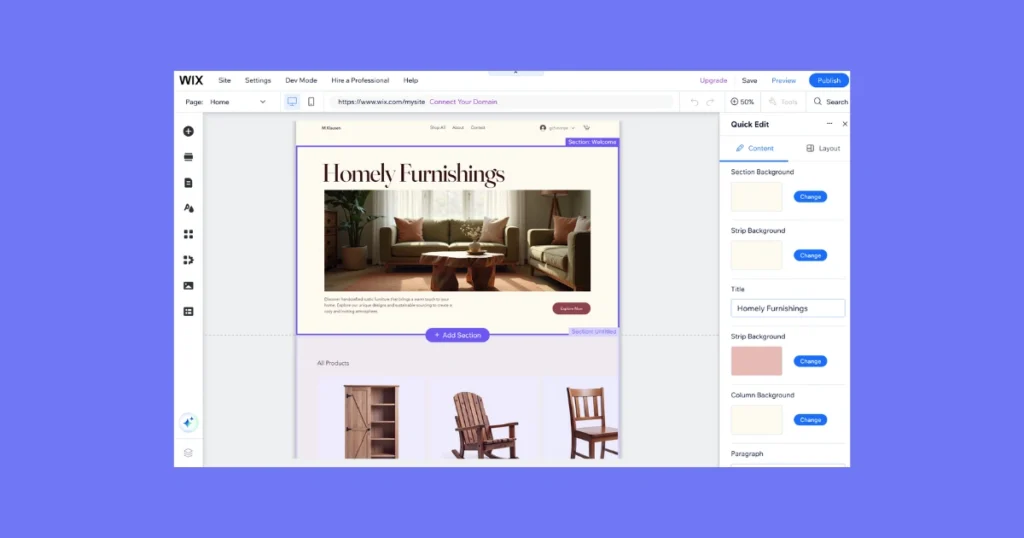Switch to mobile view mode
Screen dimensions: 1024x538
pos(311,102)
